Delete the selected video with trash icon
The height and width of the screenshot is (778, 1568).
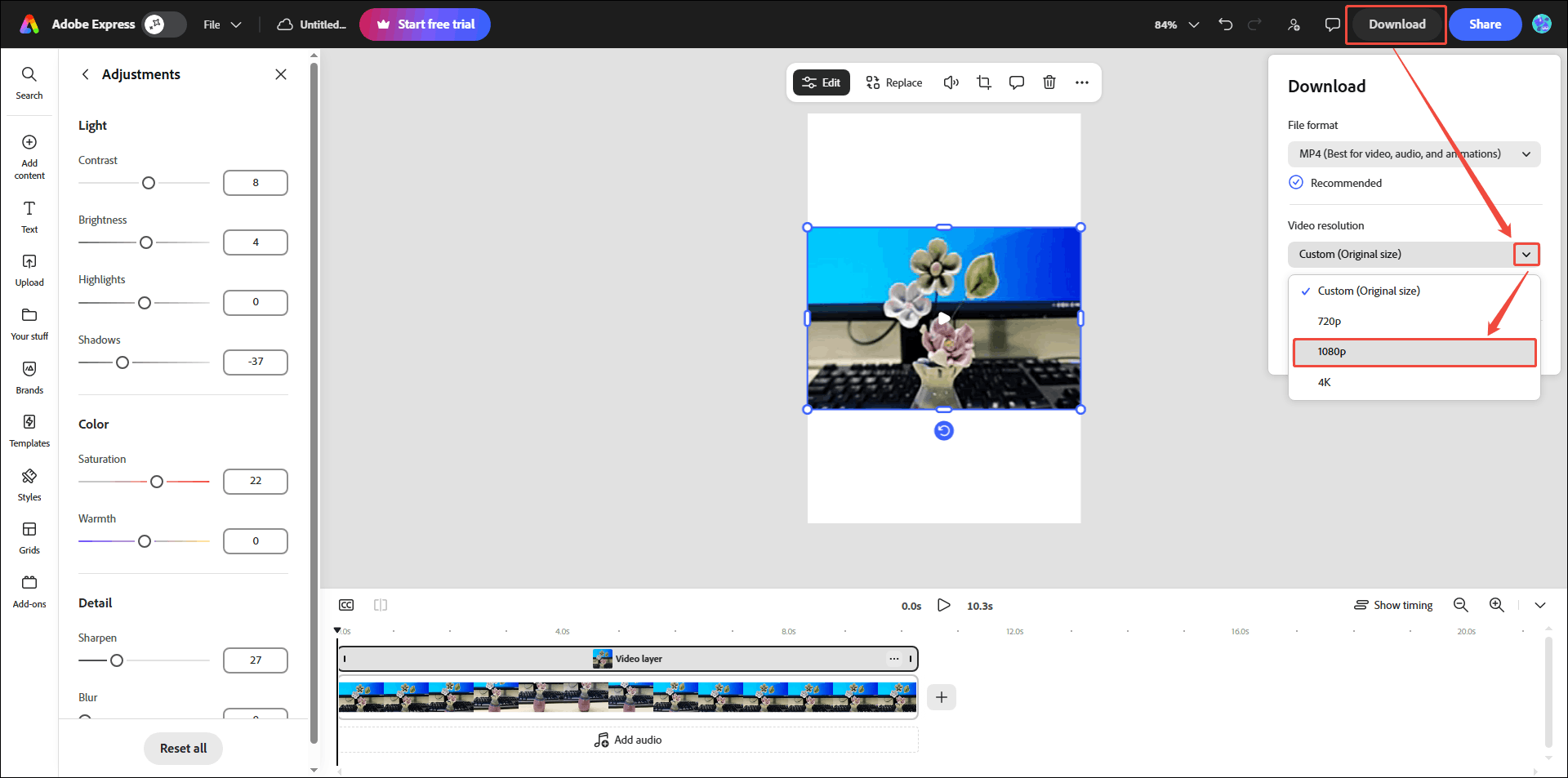point(1049,82)
